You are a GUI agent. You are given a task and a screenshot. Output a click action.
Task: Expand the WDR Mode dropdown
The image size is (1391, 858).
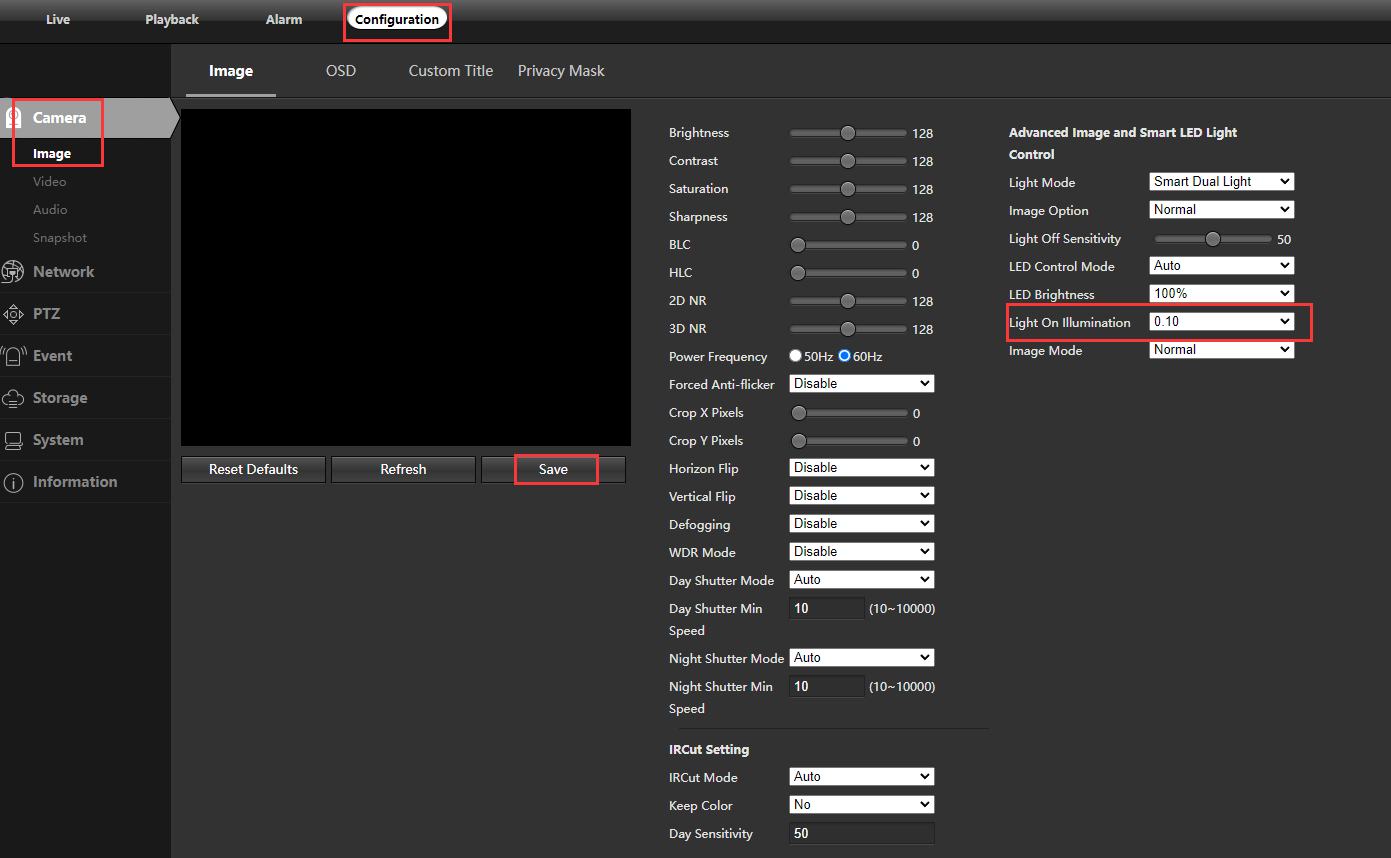coord(861,552)
